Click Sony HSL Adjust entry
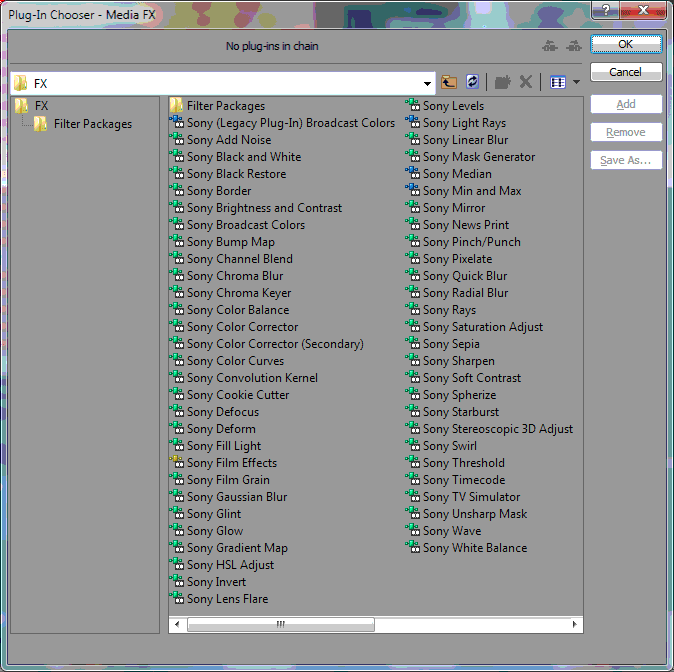 [222, 565]
